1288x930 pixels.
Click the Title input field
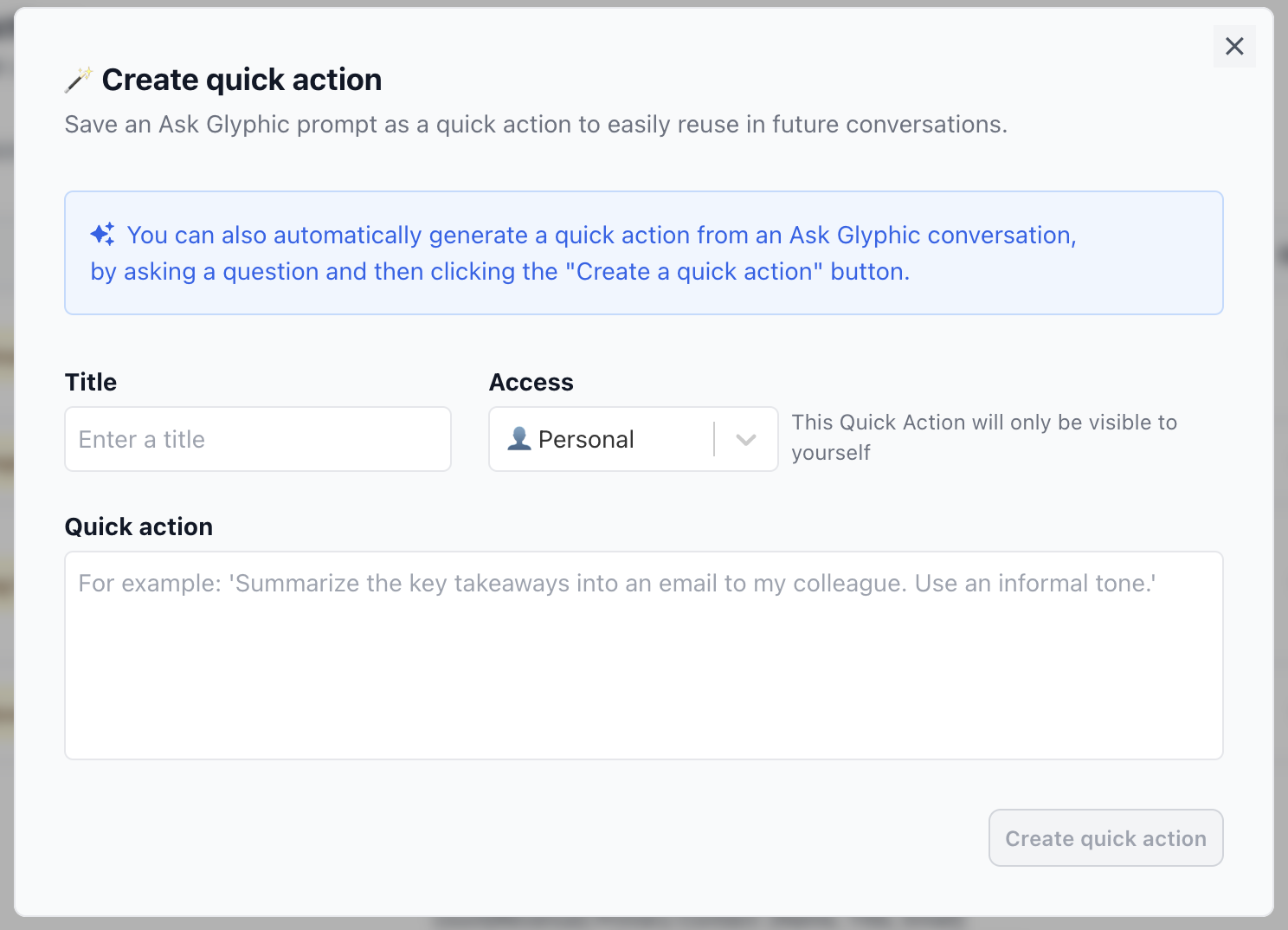[x=258, y=439]
